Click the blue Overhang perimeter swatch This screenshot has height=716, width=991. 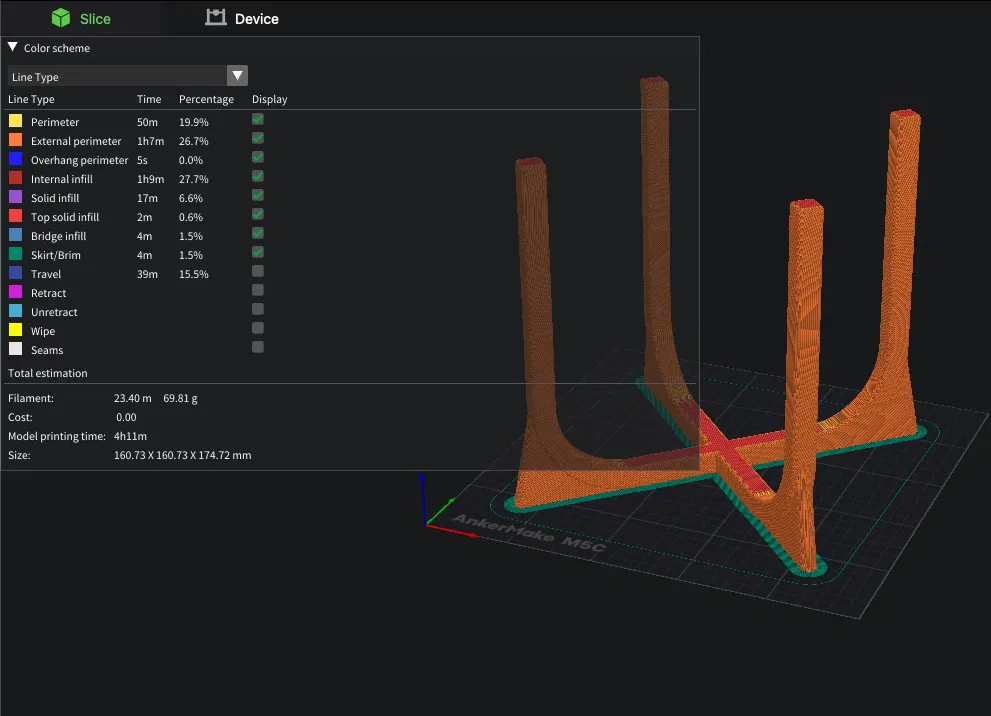point(16,159)
